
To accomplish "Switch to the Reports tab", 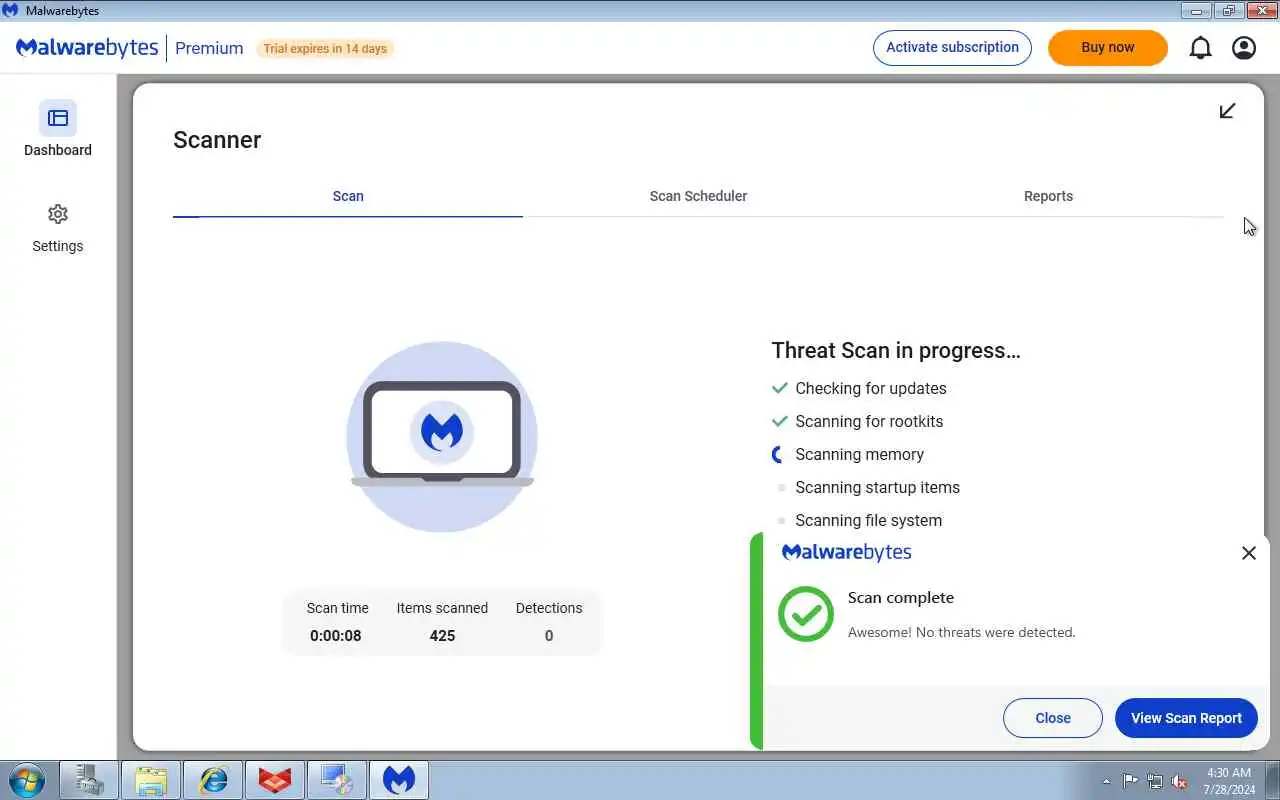I will [1048, 196].
